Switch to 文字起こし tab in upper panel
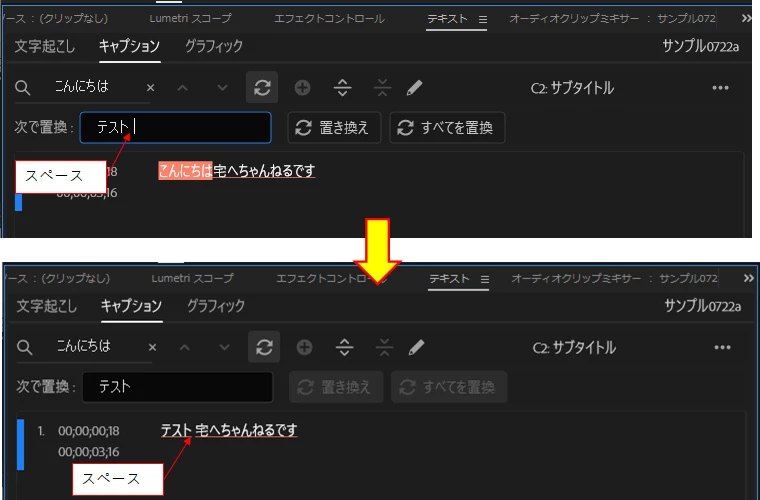The image size is (760, 500). [45, 47]
